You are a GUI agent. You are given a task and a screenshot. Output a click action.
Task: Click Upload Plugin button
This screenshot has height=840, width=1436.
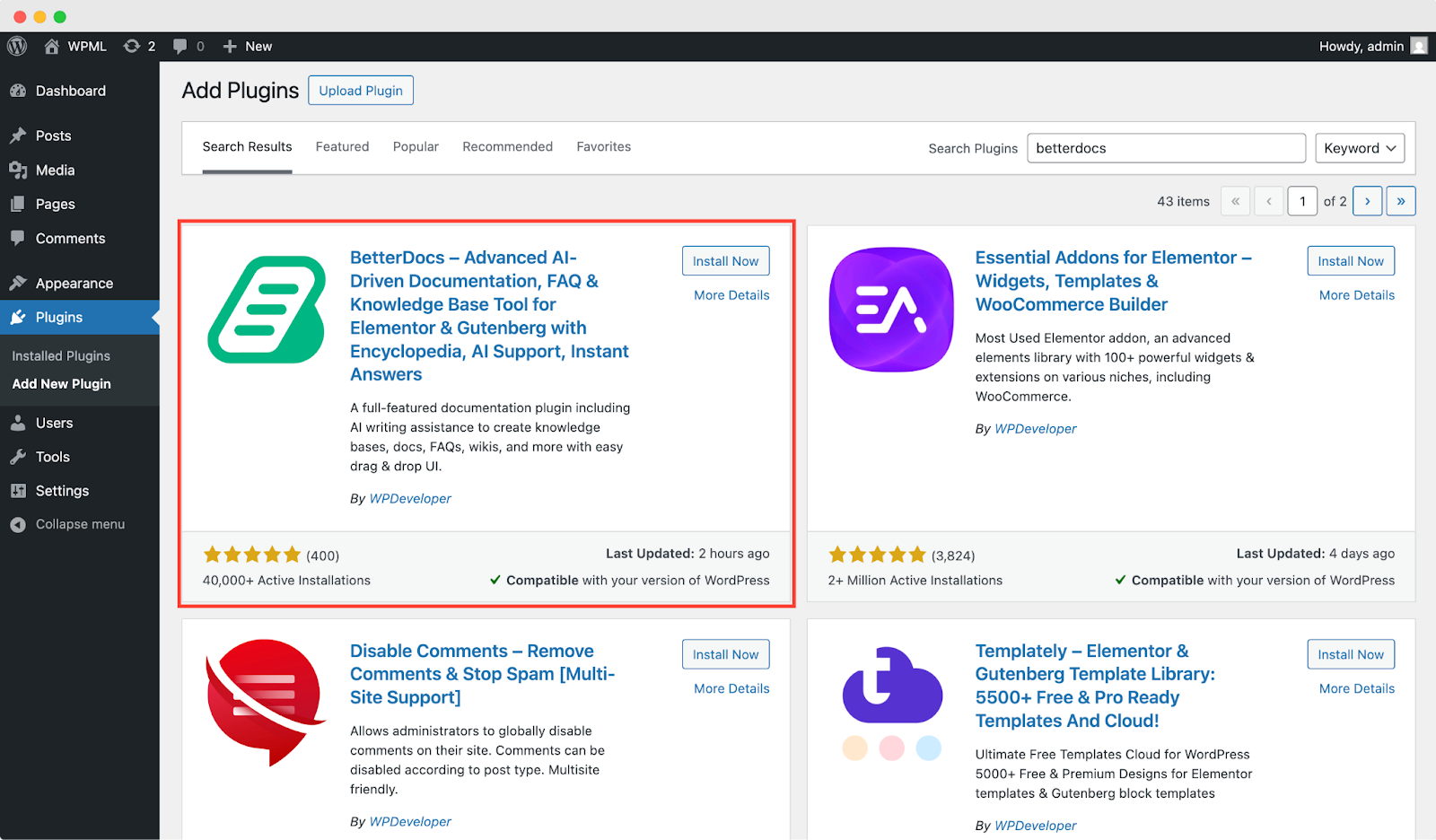(361, 90)
